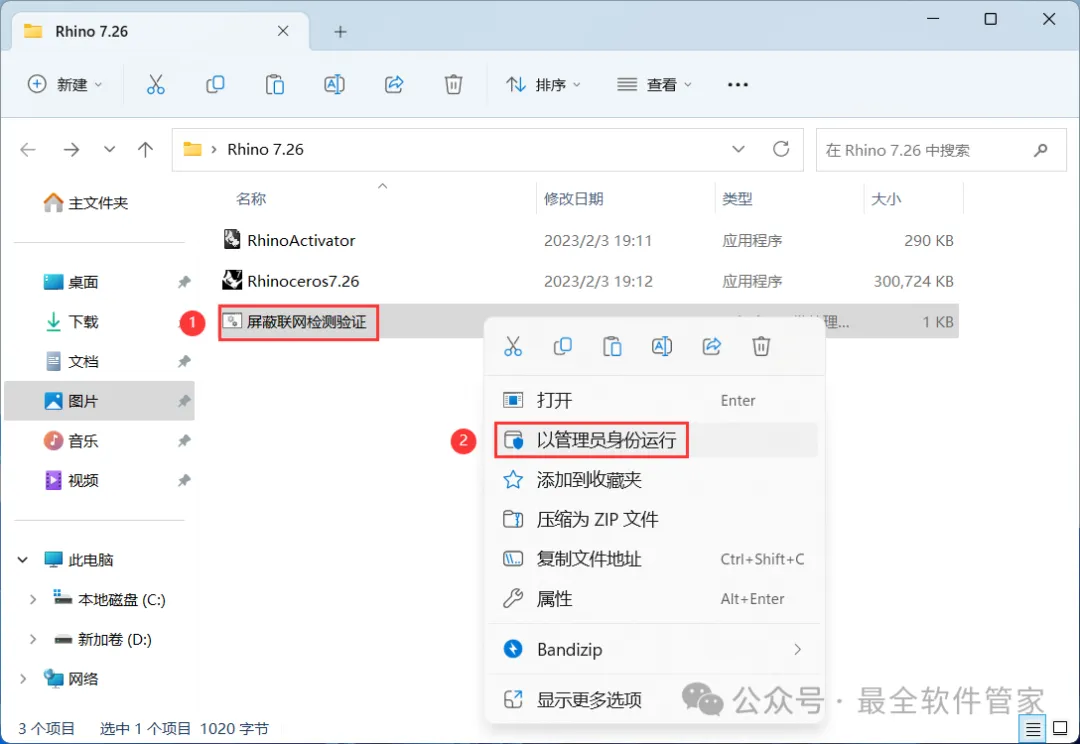
Task: Unpin 音乐 using its pin icon
Action: [x=184, y=441]
